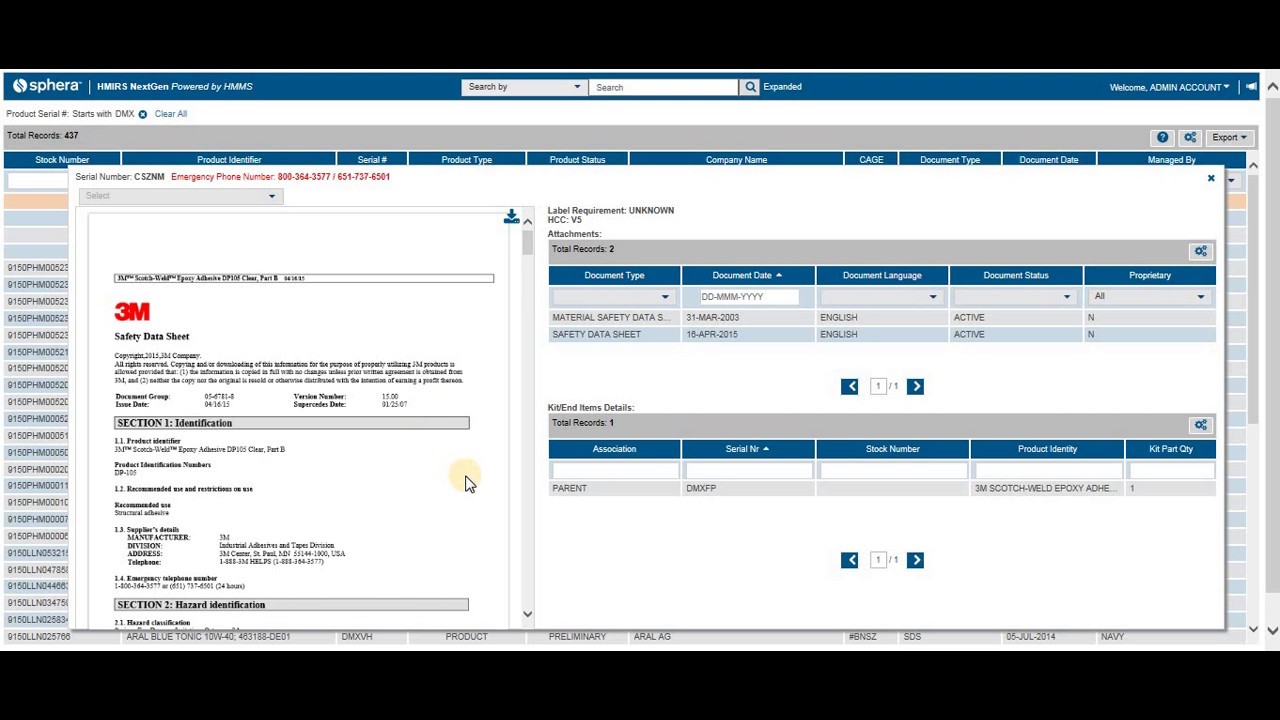Close the document detail popup
The image size is (1280, 720).
pos(1211,178)
